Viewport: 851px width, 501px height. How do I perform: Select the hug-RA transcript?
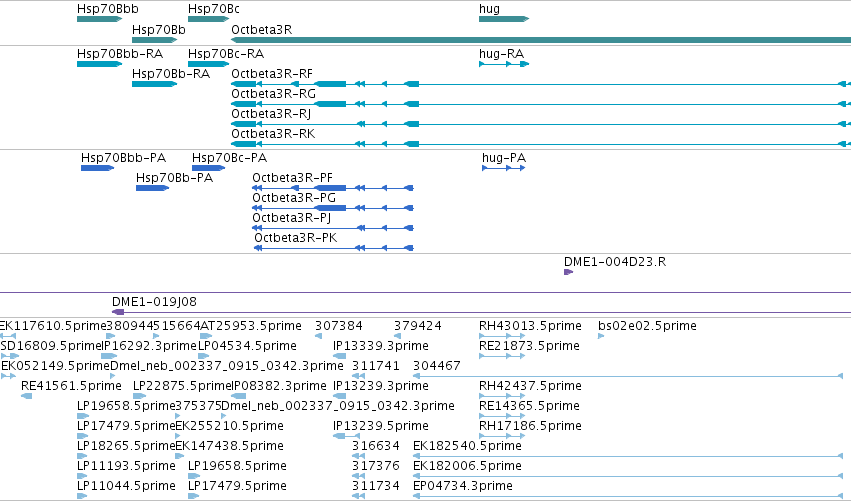point(501,54)
